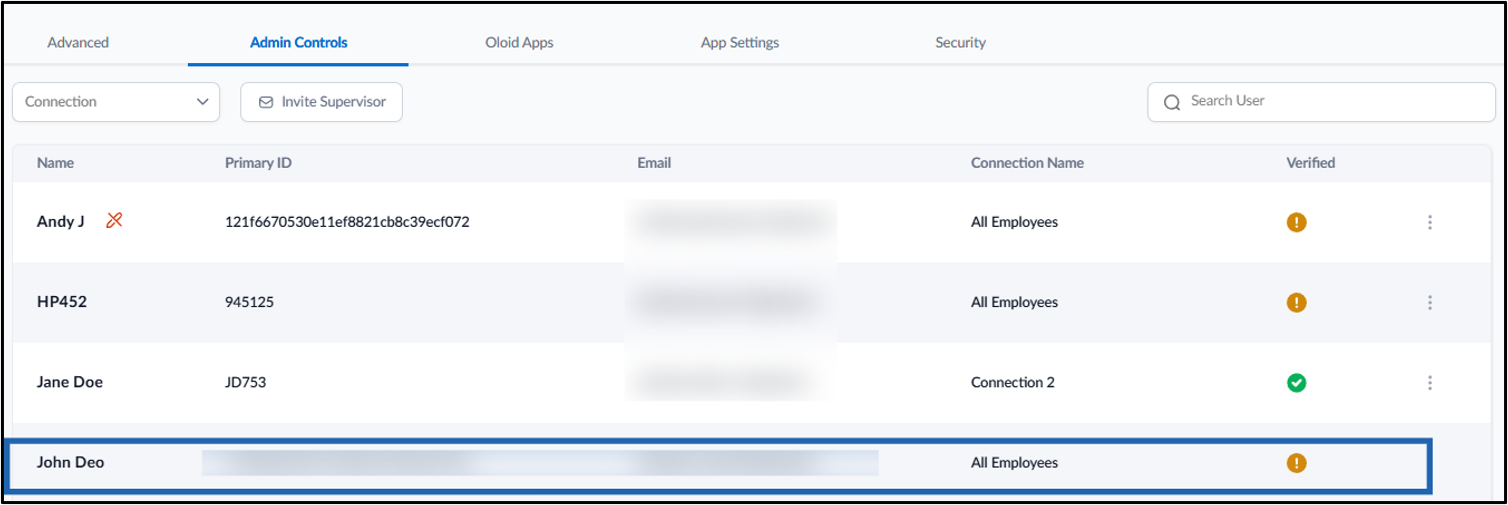Click the magnifier icon in the search box
Image resolution: width=1508 pixels, height=505 pixels.
(x=1172, y=102)
